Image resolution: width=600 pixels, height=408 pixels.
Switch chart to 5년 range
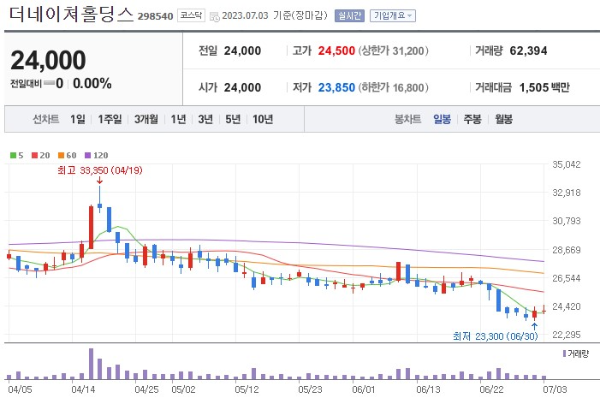[233, 119]
